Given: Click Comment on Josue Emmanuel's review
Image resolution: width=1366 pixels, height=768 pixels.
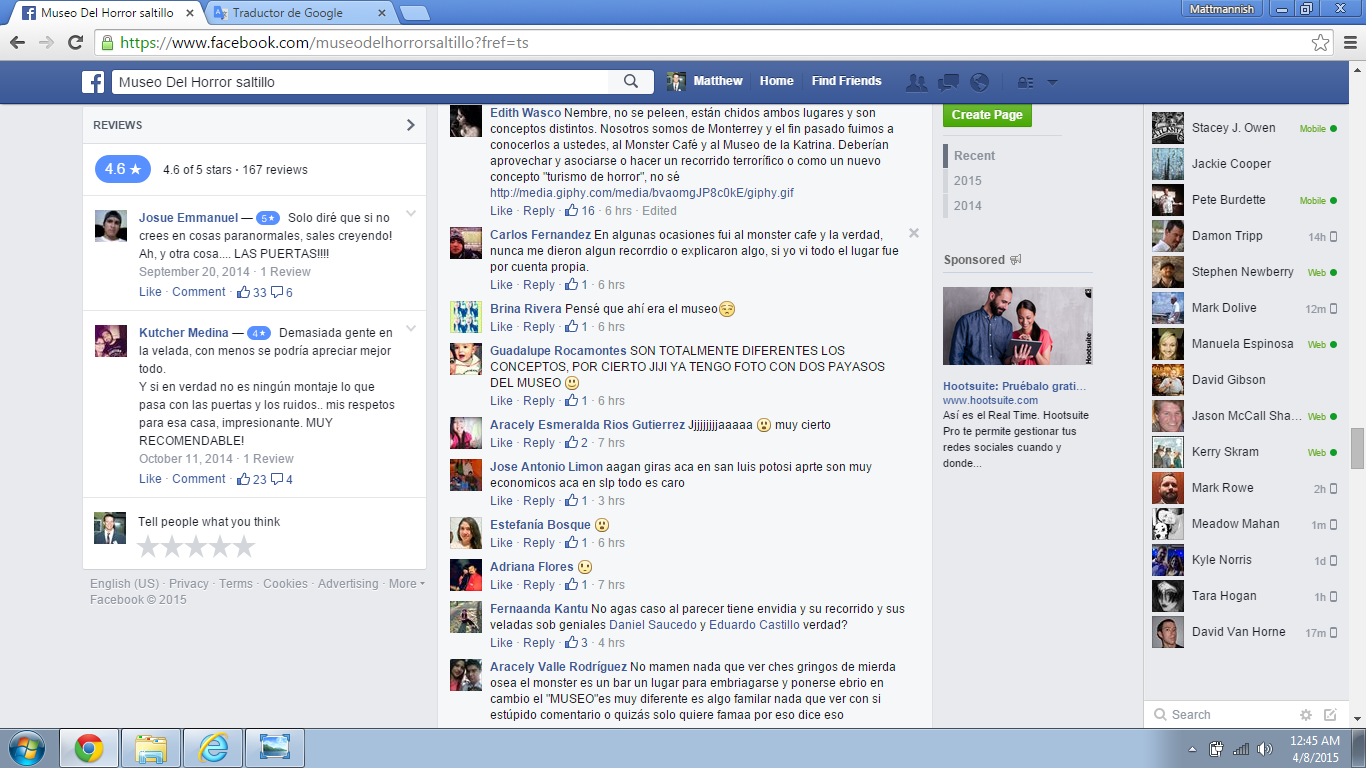Looking at the screenshot, I should click(x=199, y=292).
